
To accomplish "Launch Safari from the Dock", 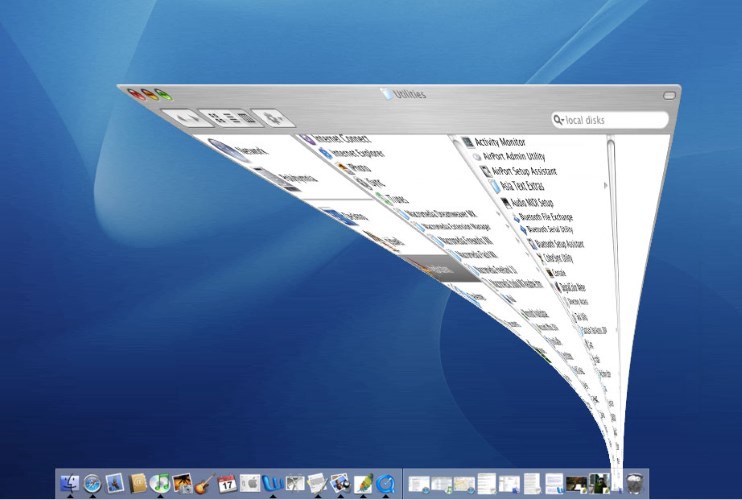I will click(x=93, y=484).
